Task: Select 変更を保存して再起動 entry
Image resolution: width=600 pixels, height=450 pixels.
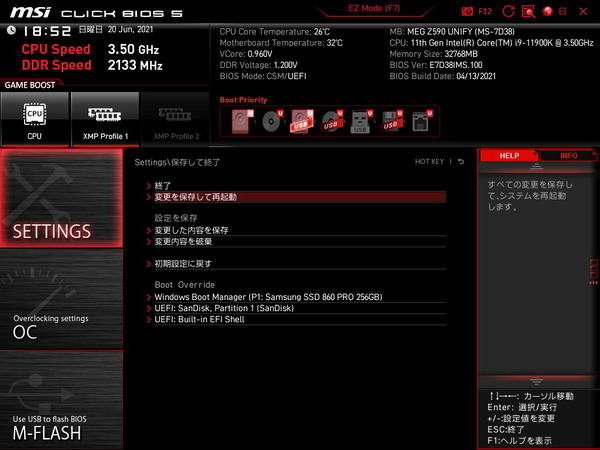Action: click(296, 197)
